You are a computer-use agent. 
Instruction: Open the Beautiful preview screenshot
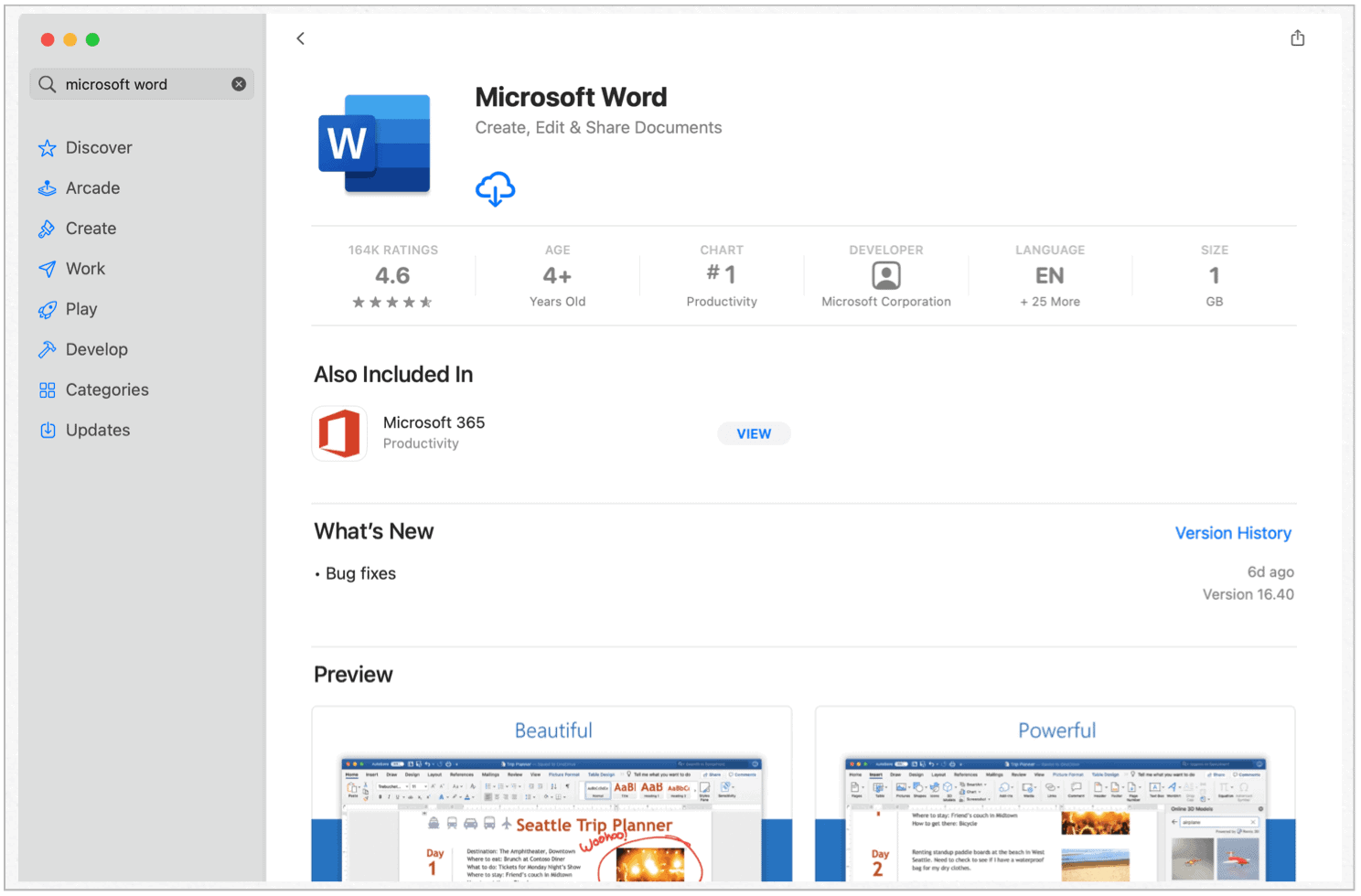tap(552, 795)
